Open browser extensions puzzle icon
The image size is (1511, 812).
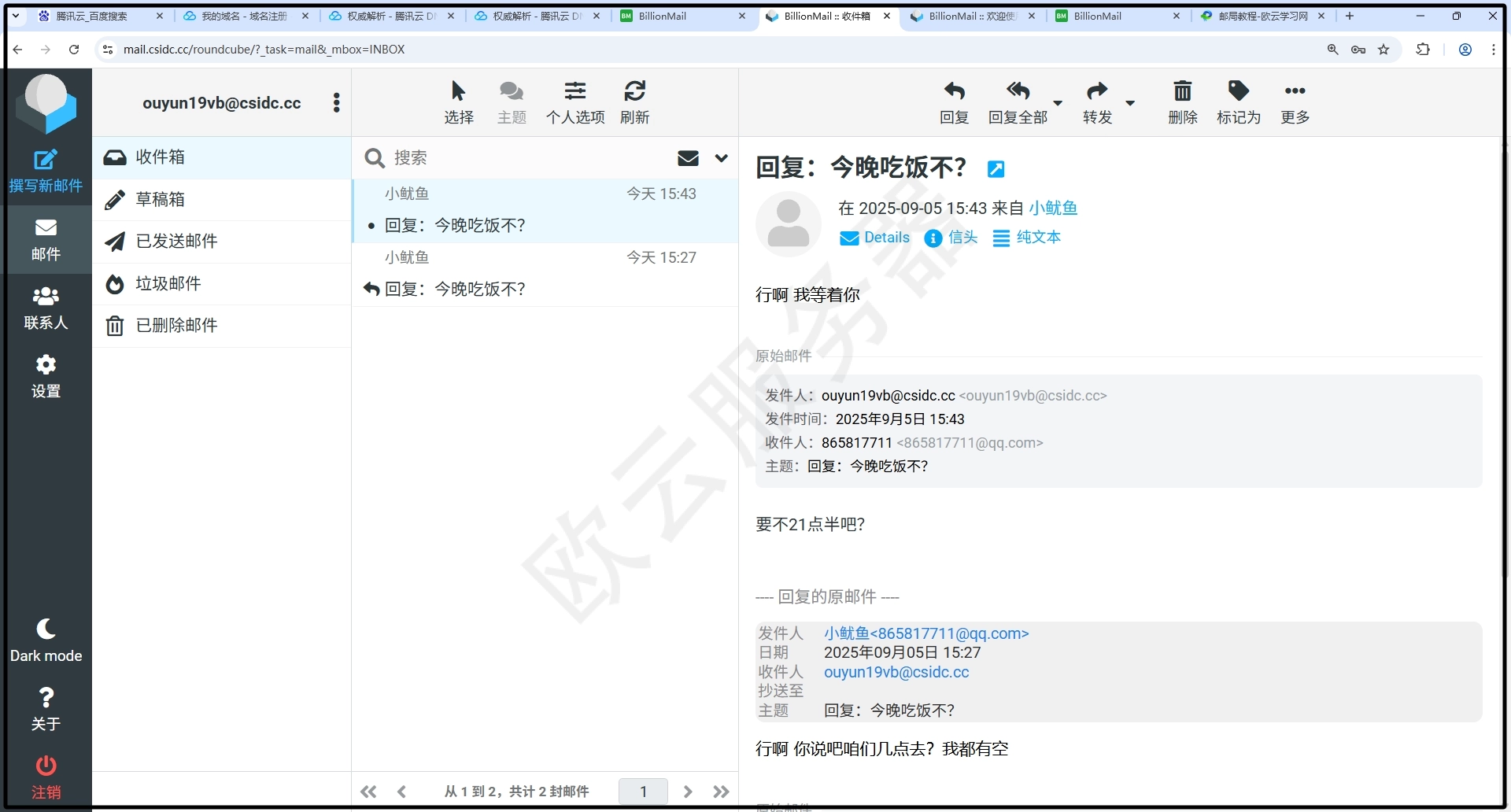pyautogui.click(x=1423, y=50)
